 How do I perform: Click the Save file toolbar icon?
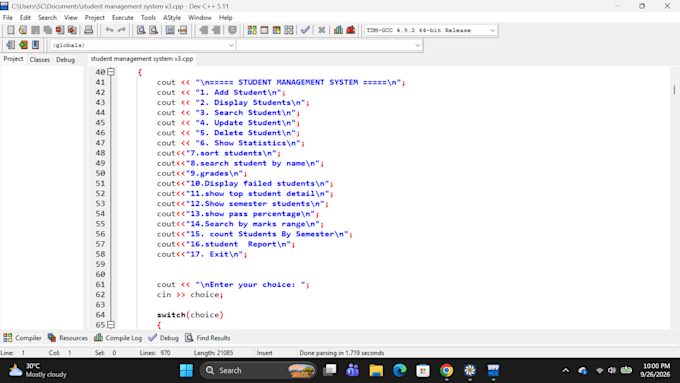35,30
